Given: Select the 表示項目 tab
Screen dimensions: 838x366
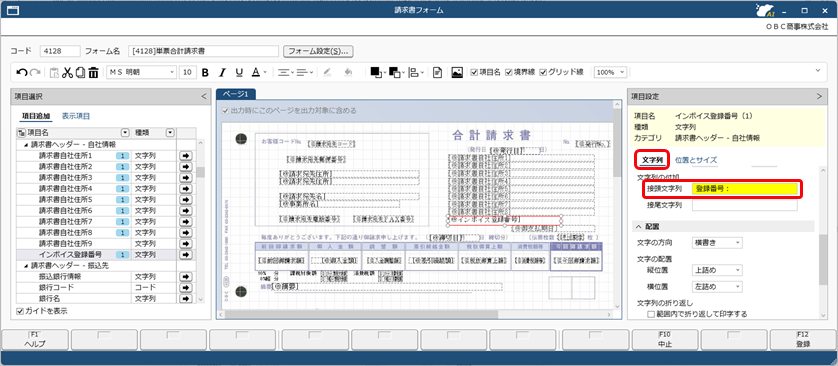Looking at the screenshot, I should coord(76,116).
